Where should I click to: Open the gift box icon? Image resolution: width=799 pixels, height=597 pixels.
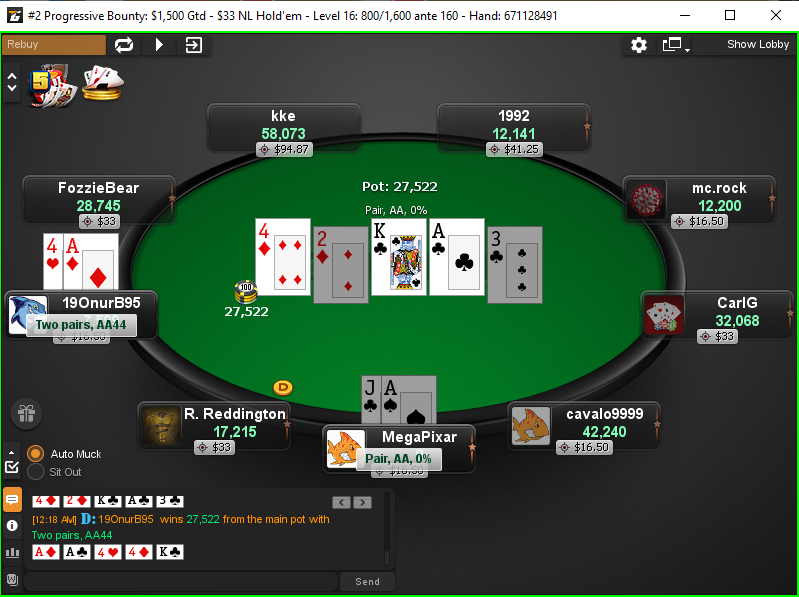coord(26,413)
